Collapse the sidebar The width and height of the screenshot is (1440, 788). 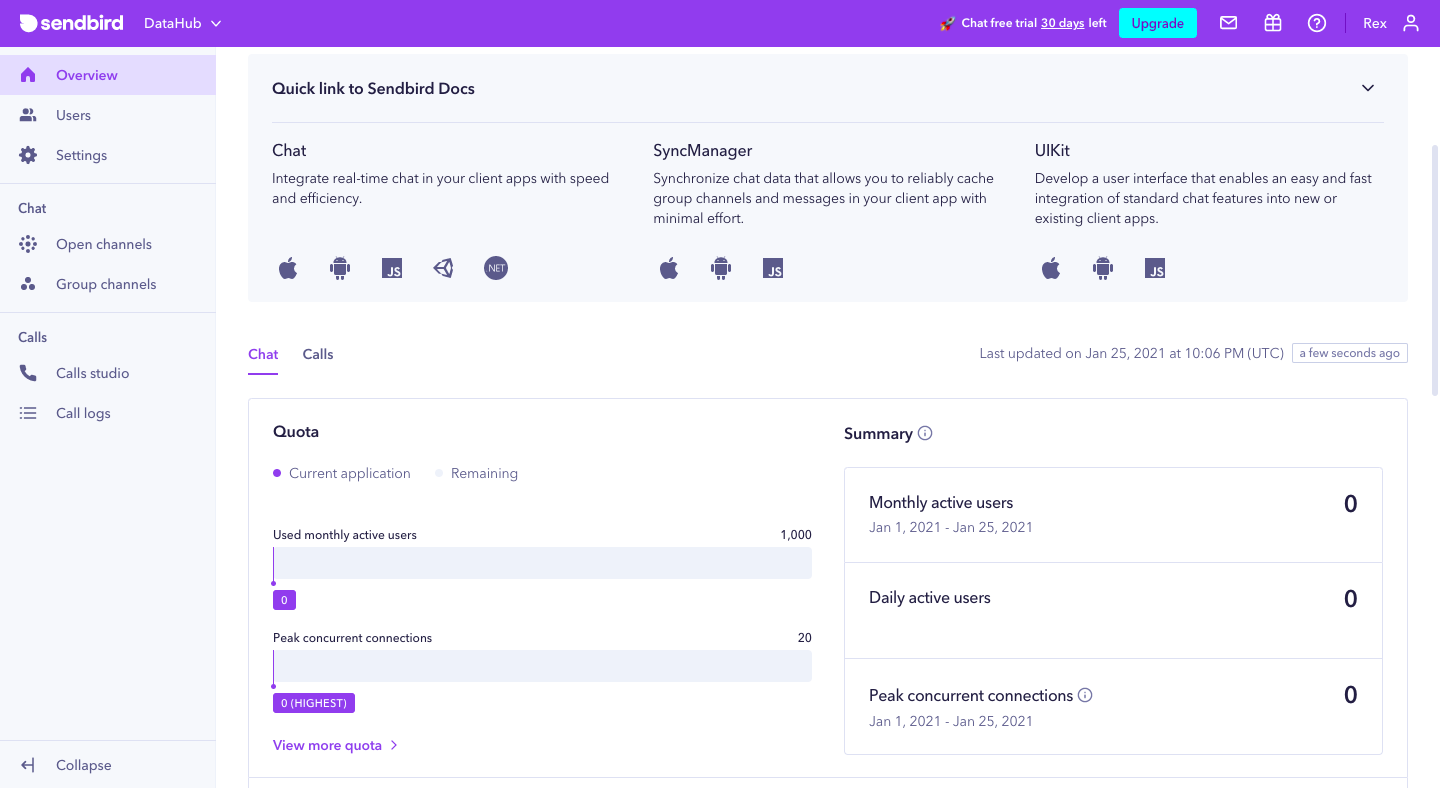(107, 765)
